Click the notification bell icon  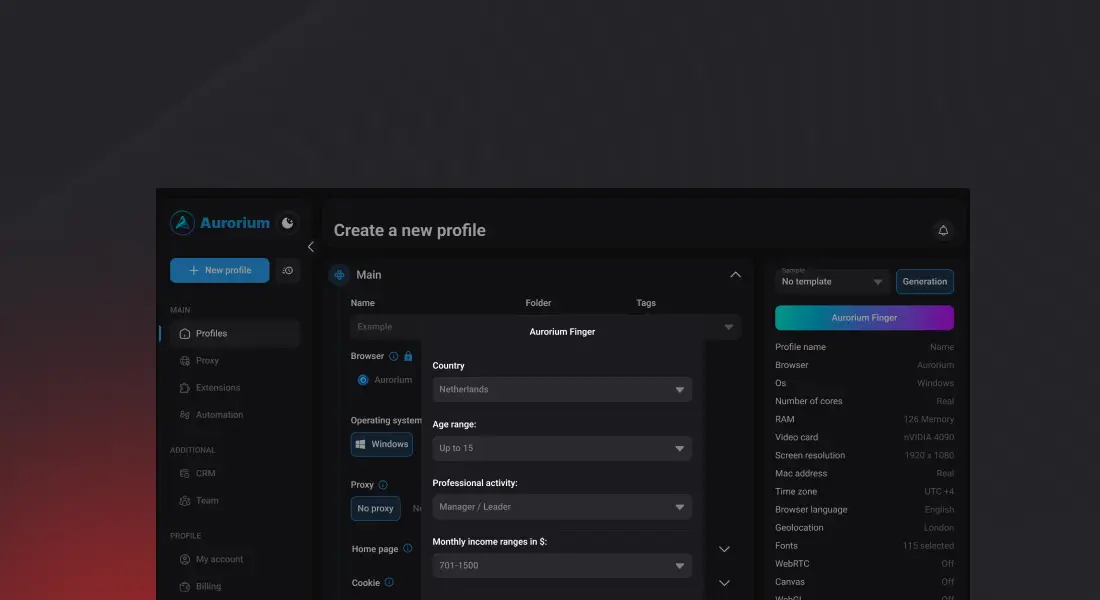pos(942,231)
